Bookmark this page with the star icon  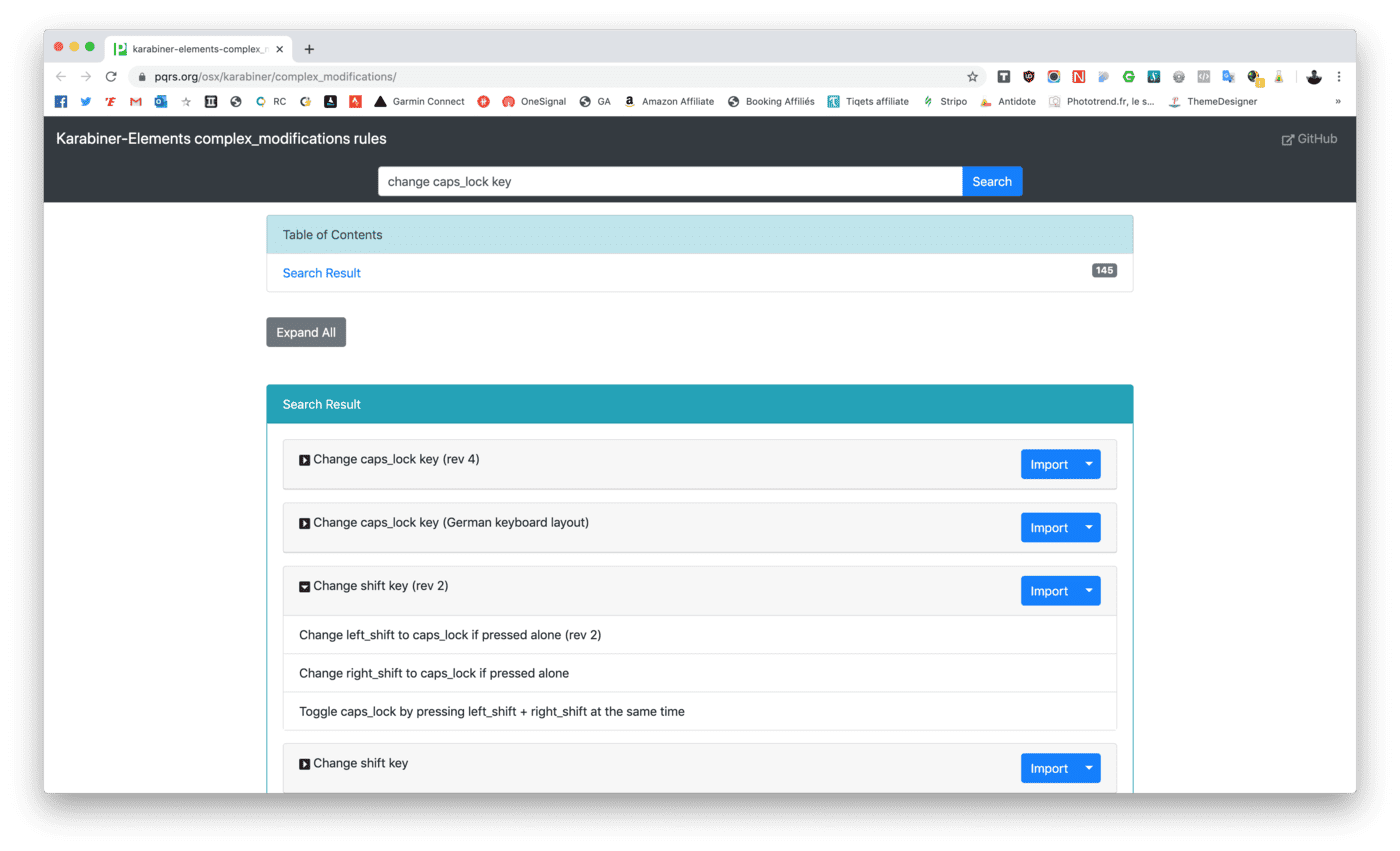coord(972,76)
